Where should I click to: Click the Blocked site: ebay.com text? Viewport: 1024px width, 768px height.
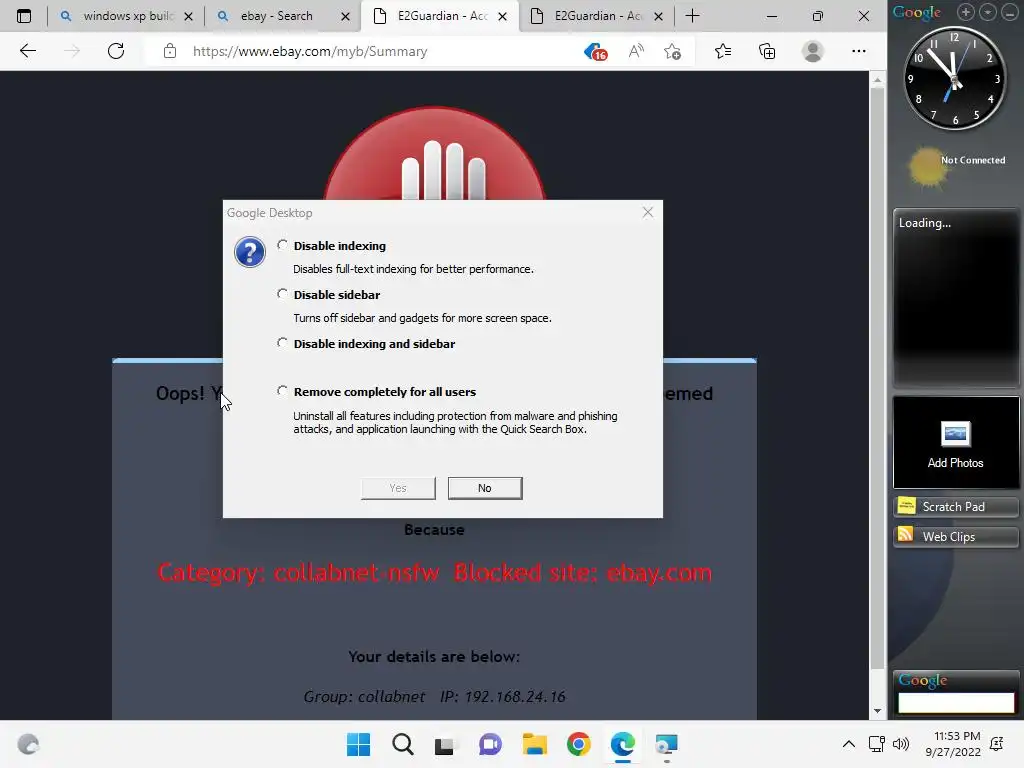click(x=583, y=572)
